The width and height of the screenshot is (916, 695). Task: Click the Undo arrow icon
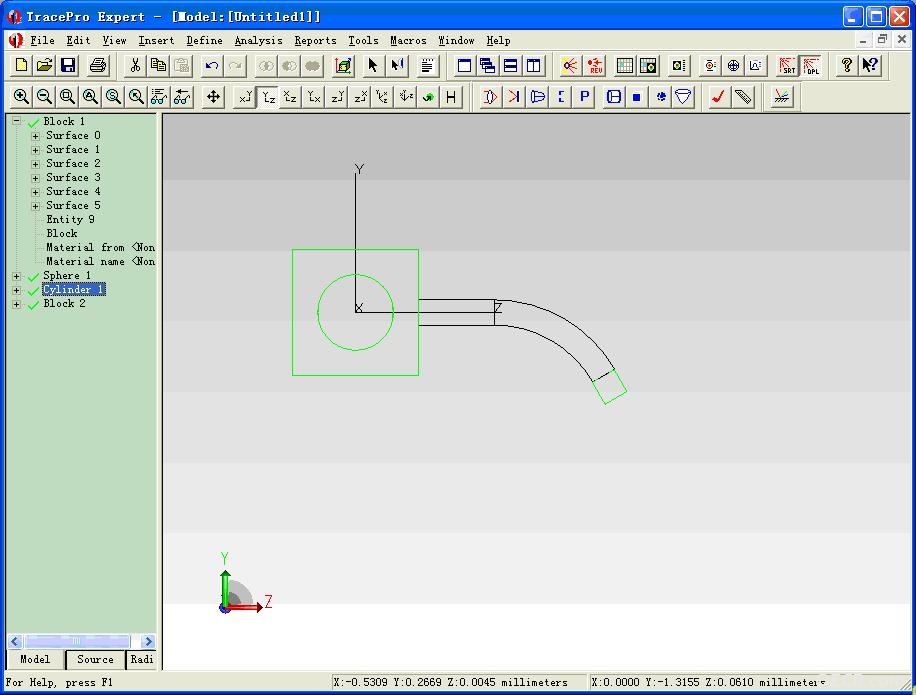pos(212,65)
